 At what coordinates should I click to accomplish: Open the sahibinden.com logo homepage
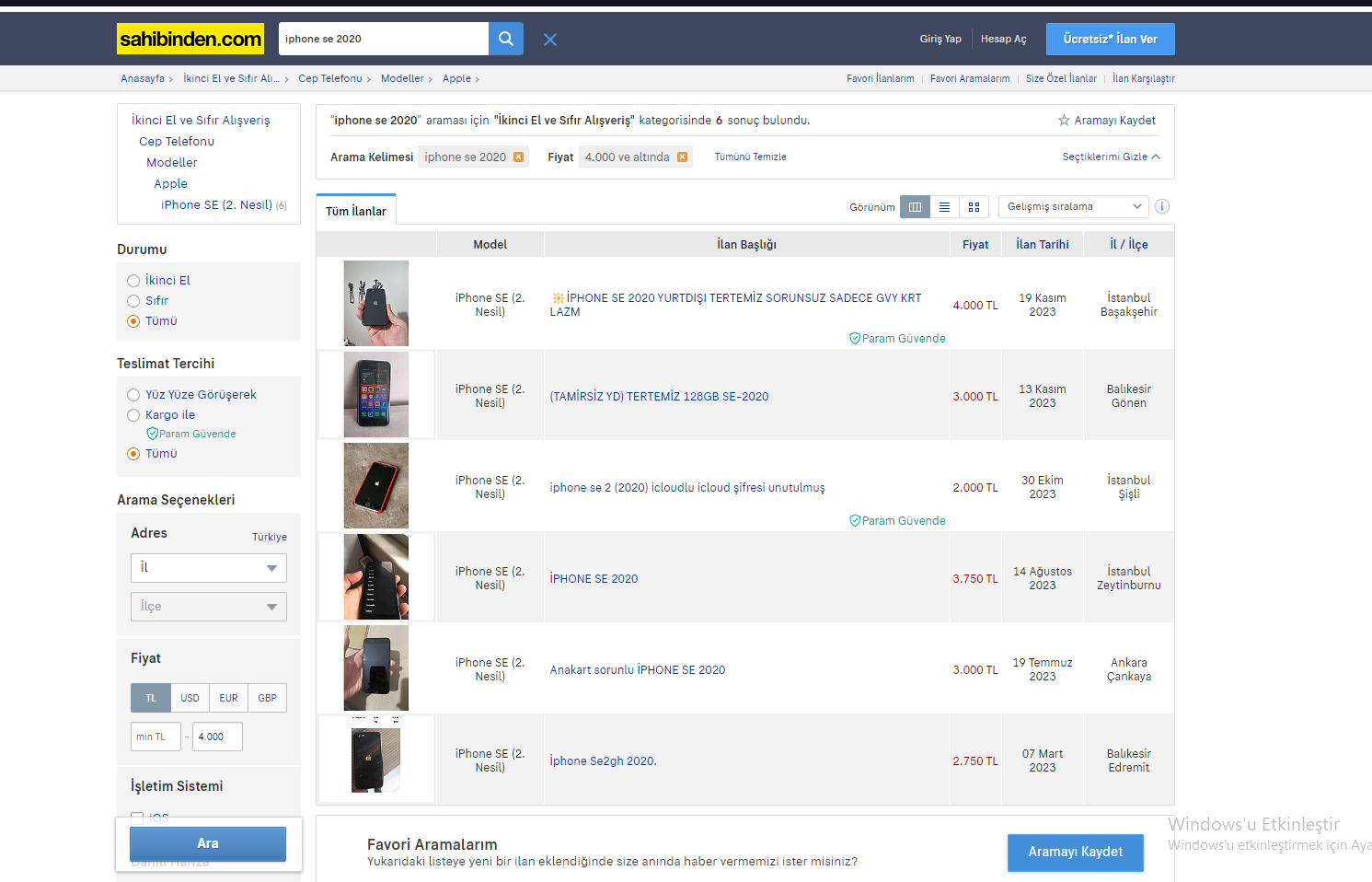pos(190,39)
